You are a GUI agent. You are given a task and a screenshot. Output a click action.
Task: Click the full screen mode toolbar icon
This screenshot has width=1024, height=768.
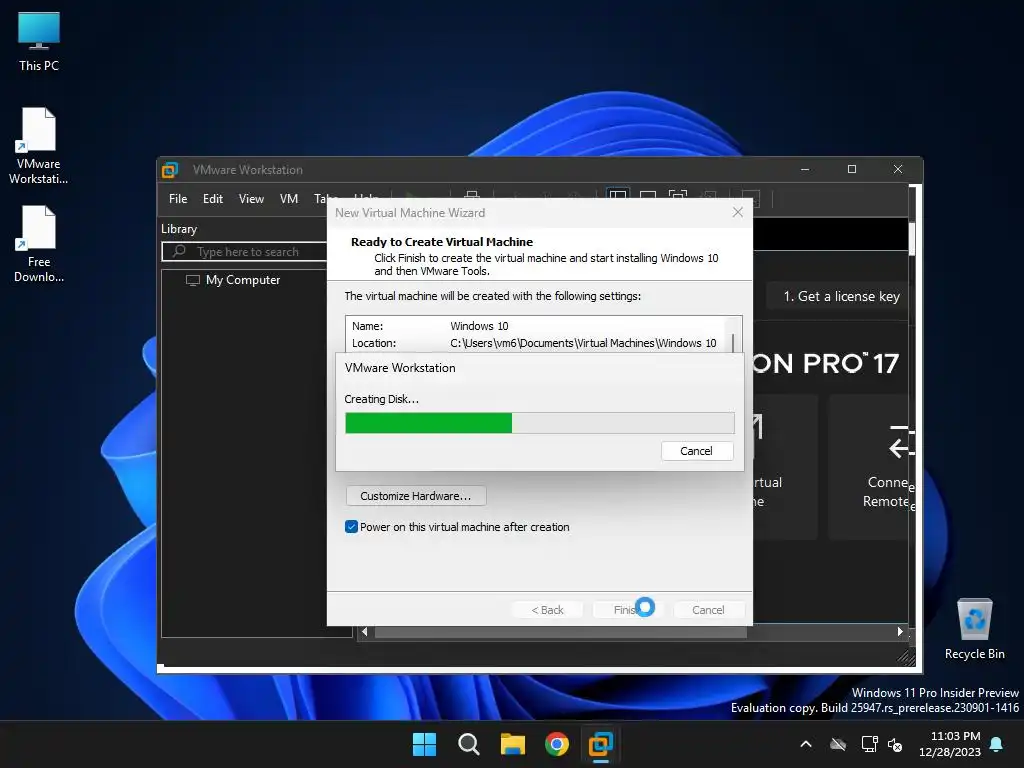pyautogui.click(x=678, y=196)
